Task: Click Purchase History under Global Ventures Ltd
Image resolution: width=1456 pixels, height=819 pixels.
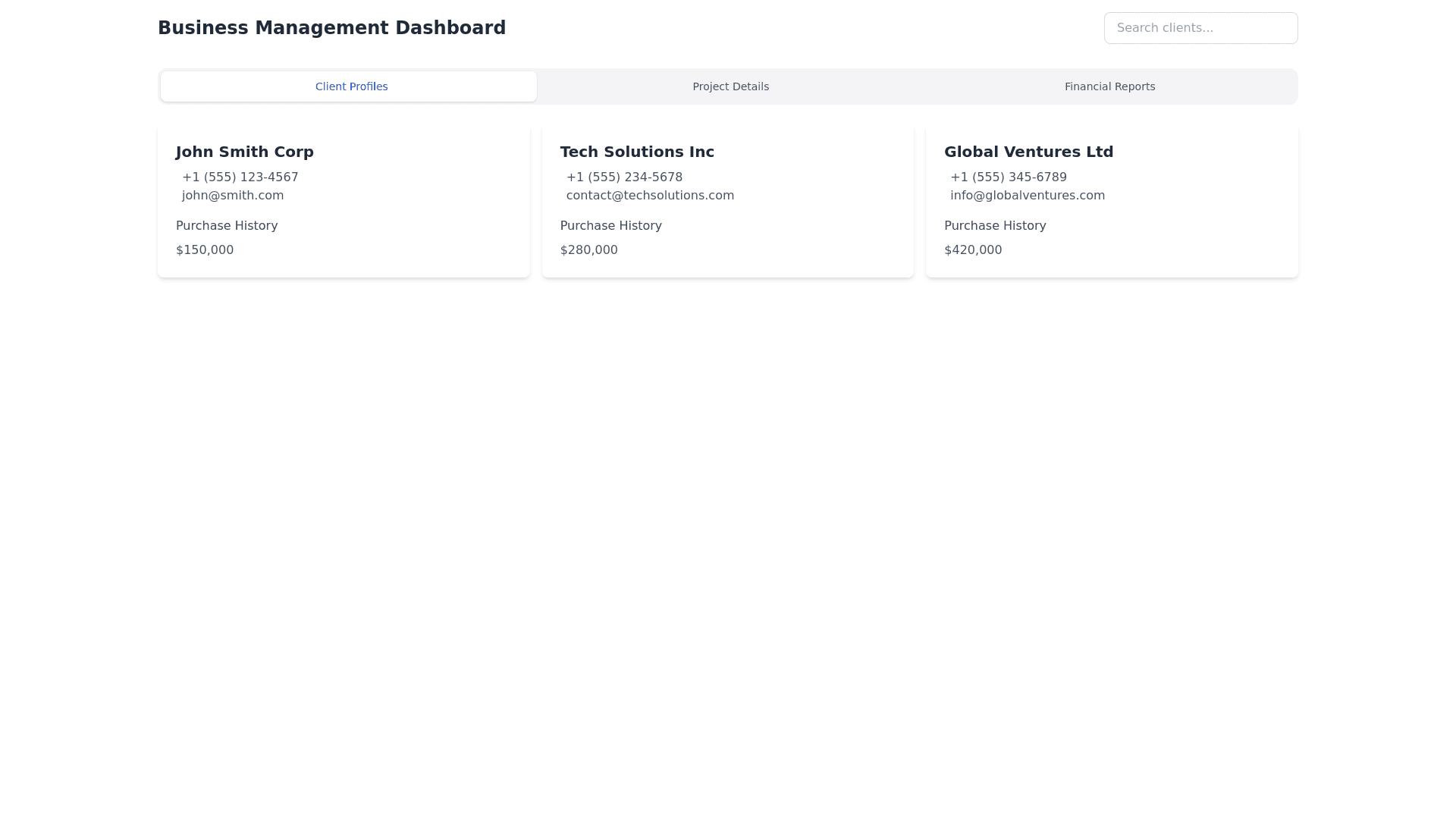Action: coord(995,225)
